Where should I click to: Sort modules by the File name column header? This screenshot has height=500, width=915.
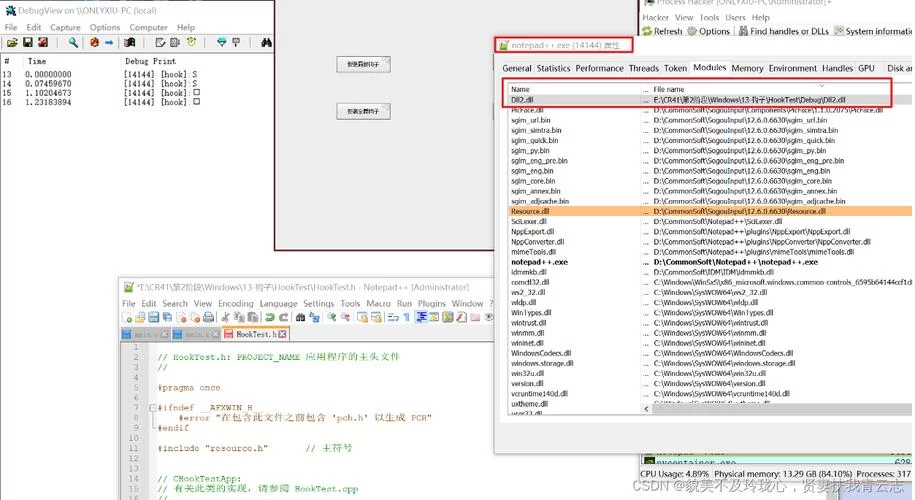coord(782,89)
